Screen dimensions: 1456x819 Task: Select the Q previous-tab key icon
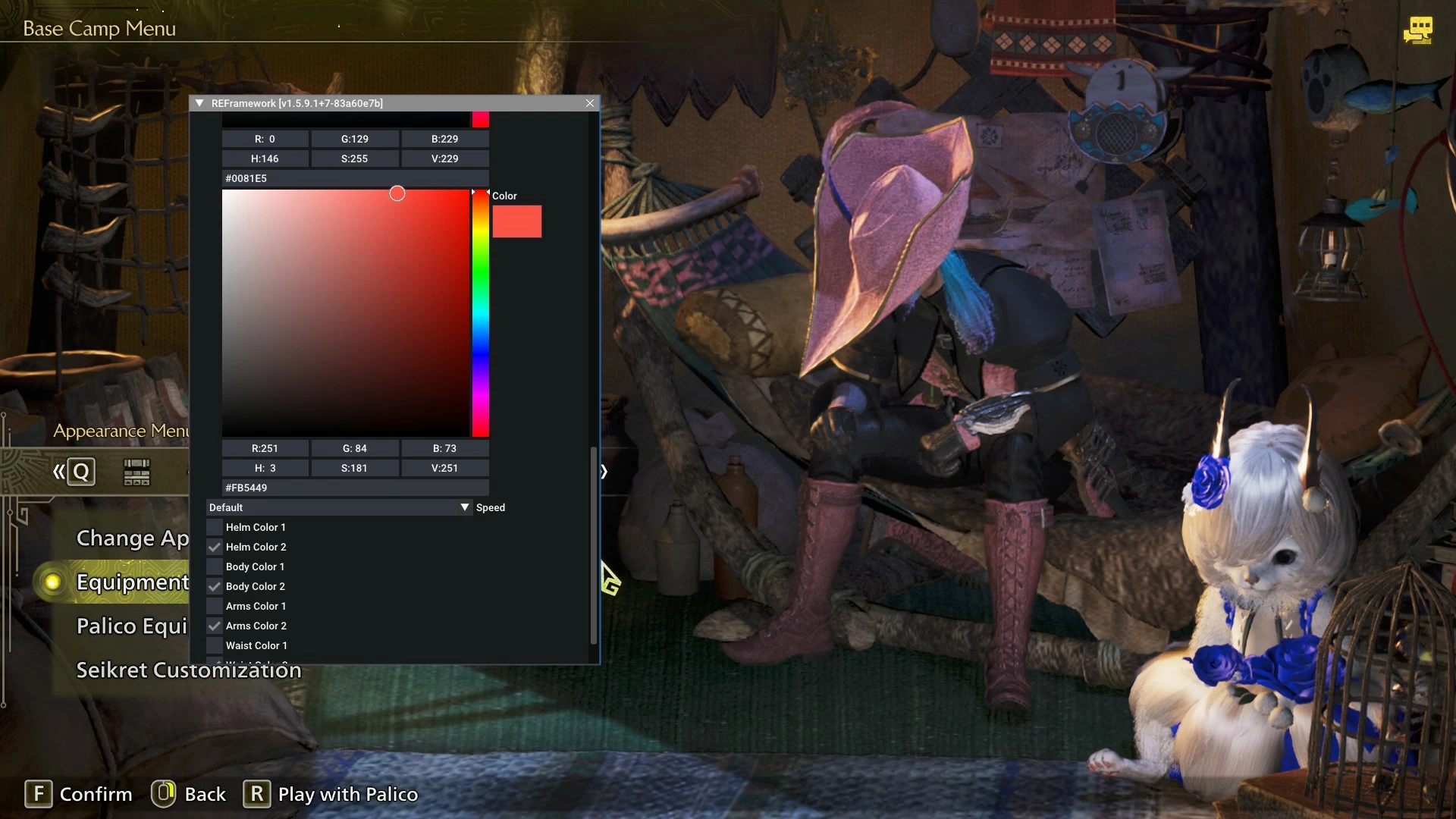point(81,472)
